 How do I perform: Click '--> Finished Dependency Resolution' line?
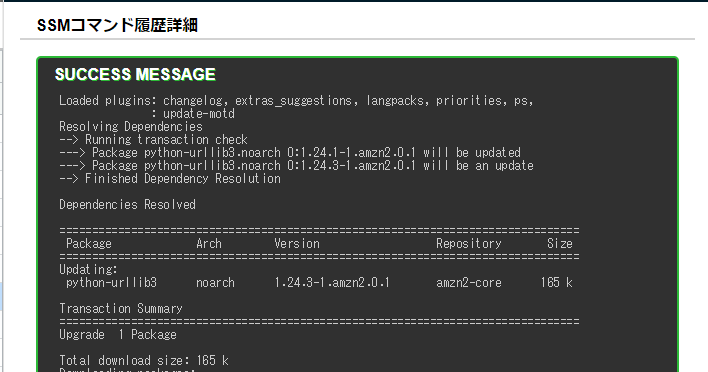point(170,179)
